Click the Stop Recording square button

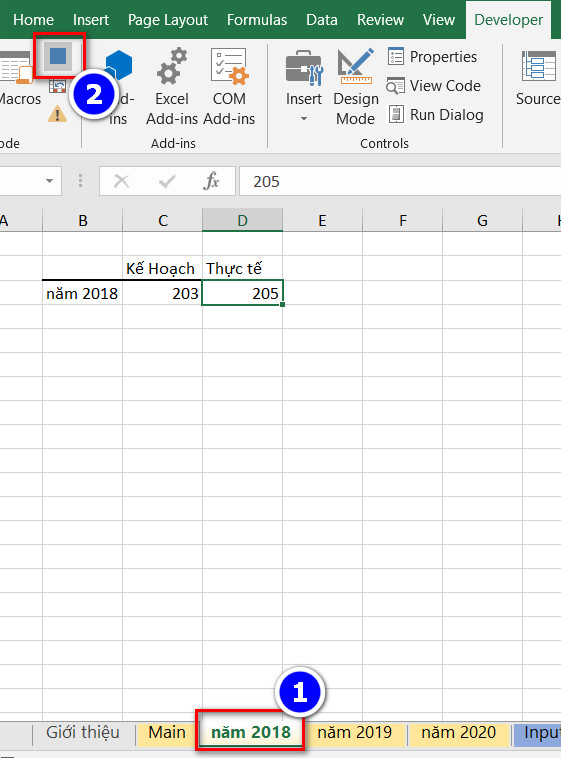point(58,56)
